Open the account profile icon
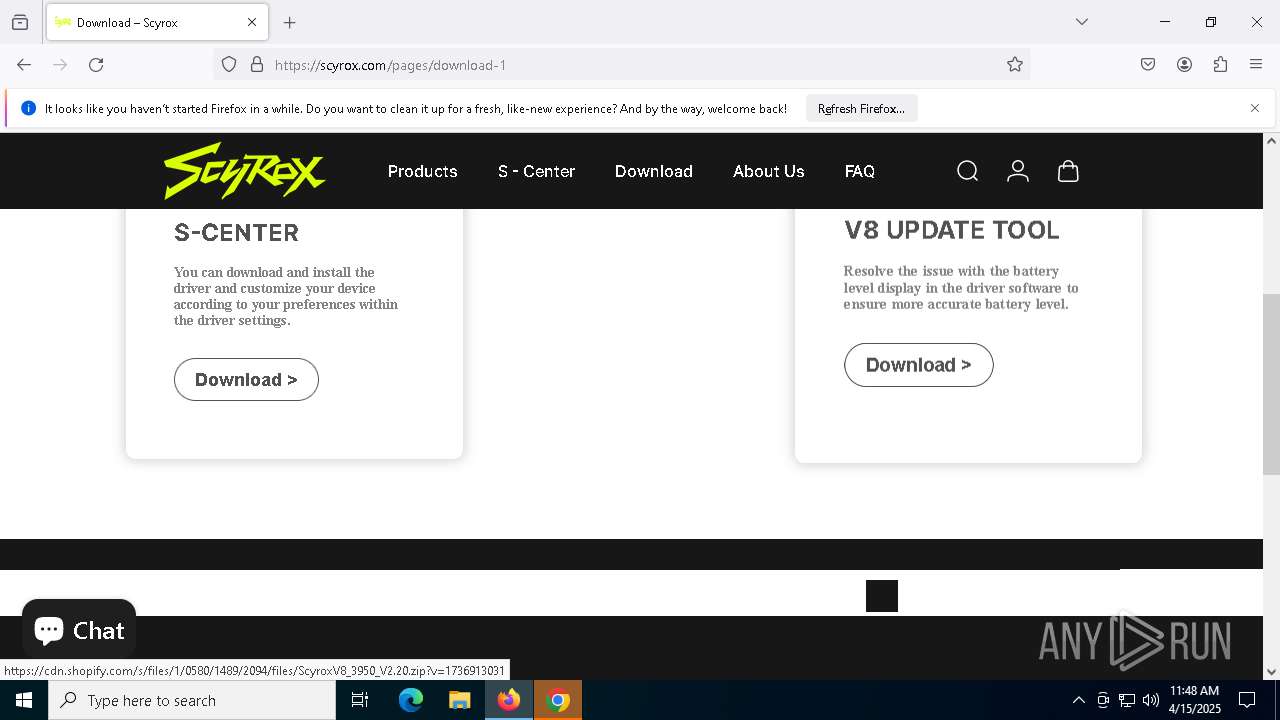The image size is (1280, 720). 1018,171
